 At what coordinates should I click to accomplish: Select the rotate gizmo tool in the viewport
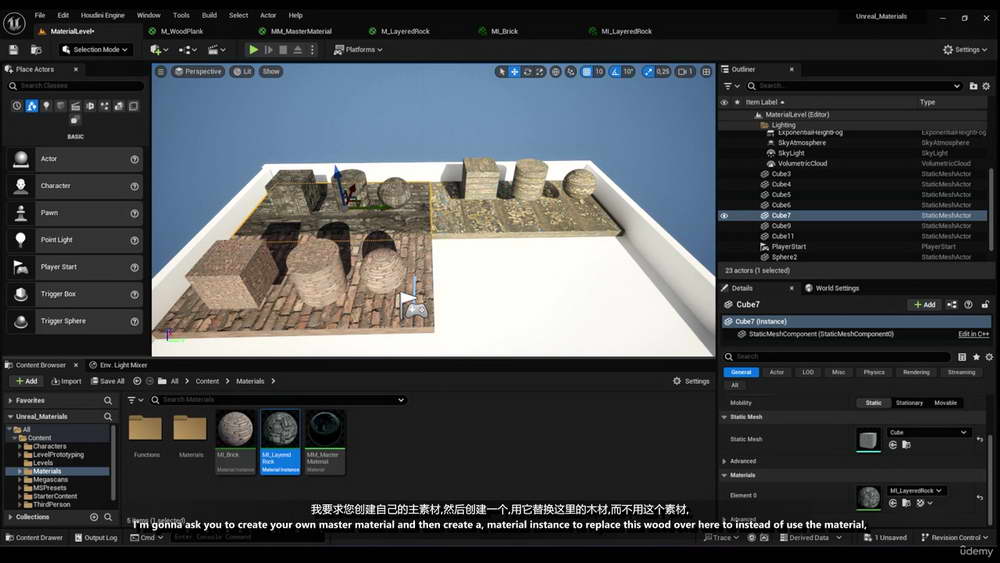point(527,72)
